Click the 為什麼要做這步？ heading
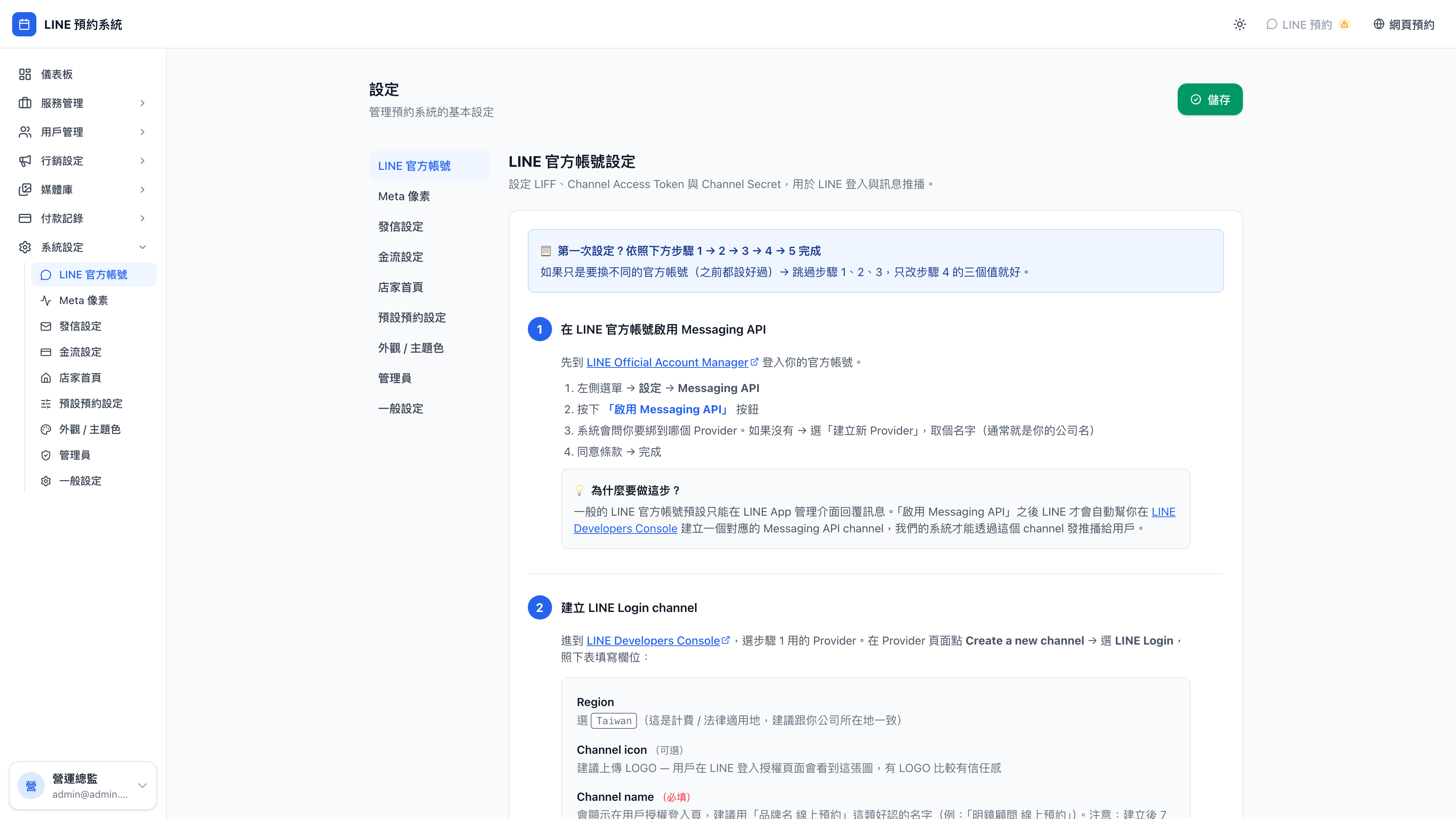This screenshot has height=819, width=1456. (x=635, y=490)
